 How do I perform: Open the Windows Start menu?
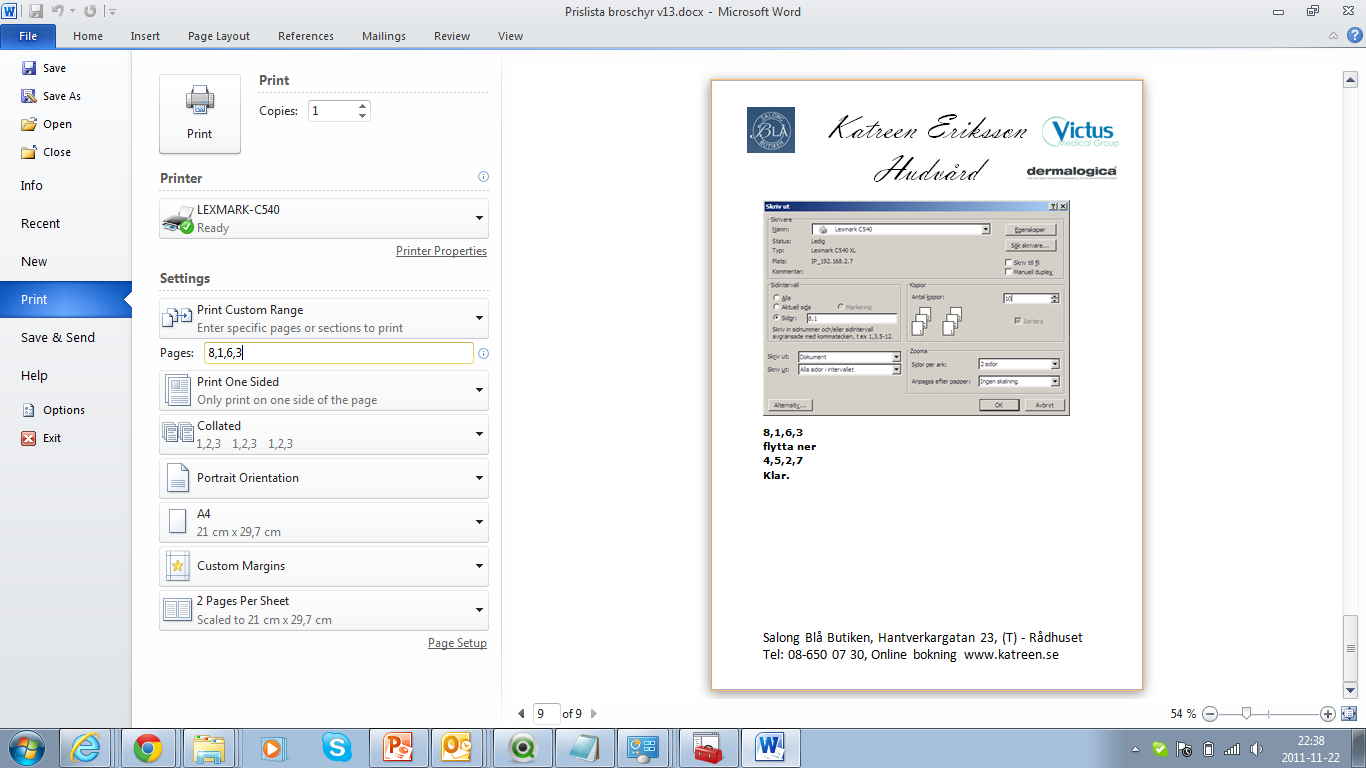point(27,748)
